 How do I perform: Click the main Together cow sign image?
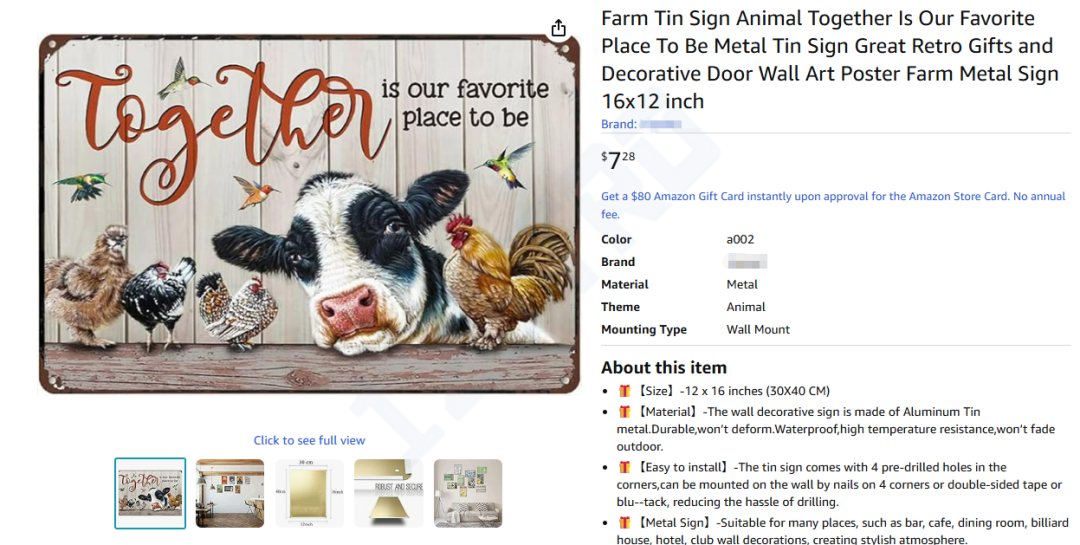pos(309,214)
